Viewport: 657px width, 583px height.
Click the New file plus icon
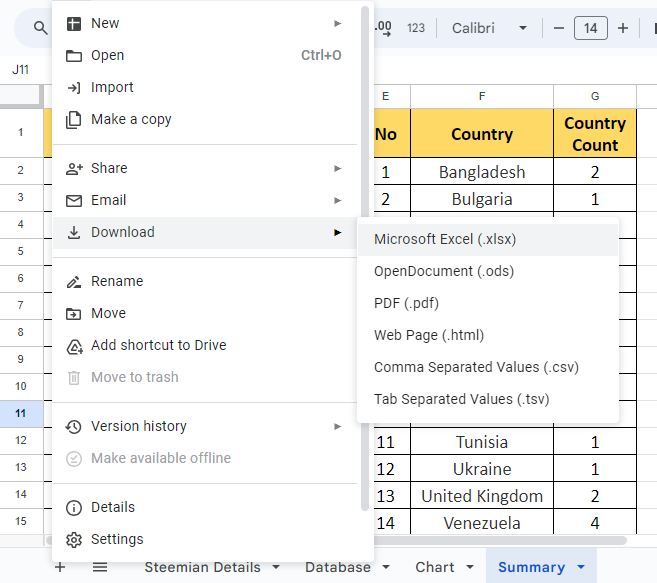(73, 23)
